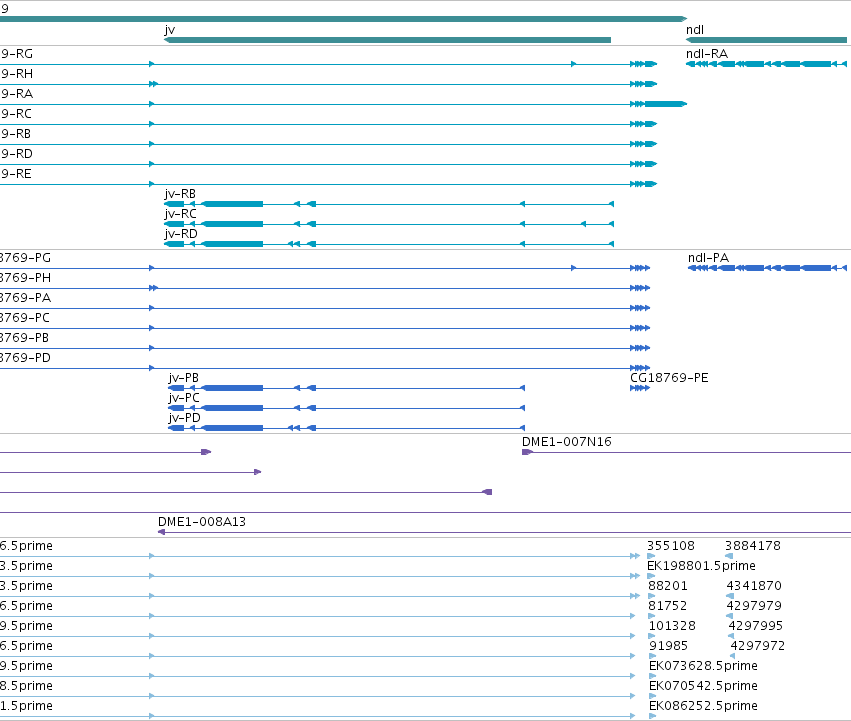Click the large coding exon of jv-PC

[x=232, y=408]
